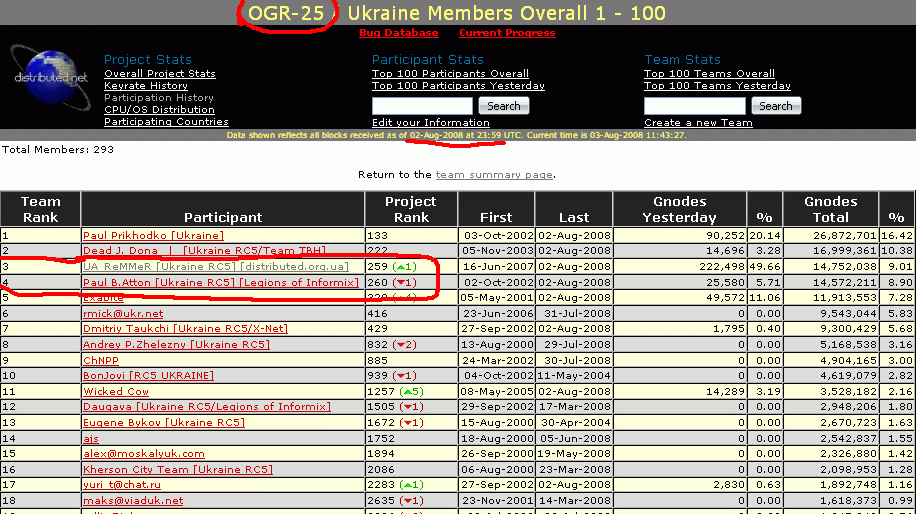Image resolution: width=917 pixels, height=514 pixels.
Task: Focus the team search input field
Action: click(695, 106)
